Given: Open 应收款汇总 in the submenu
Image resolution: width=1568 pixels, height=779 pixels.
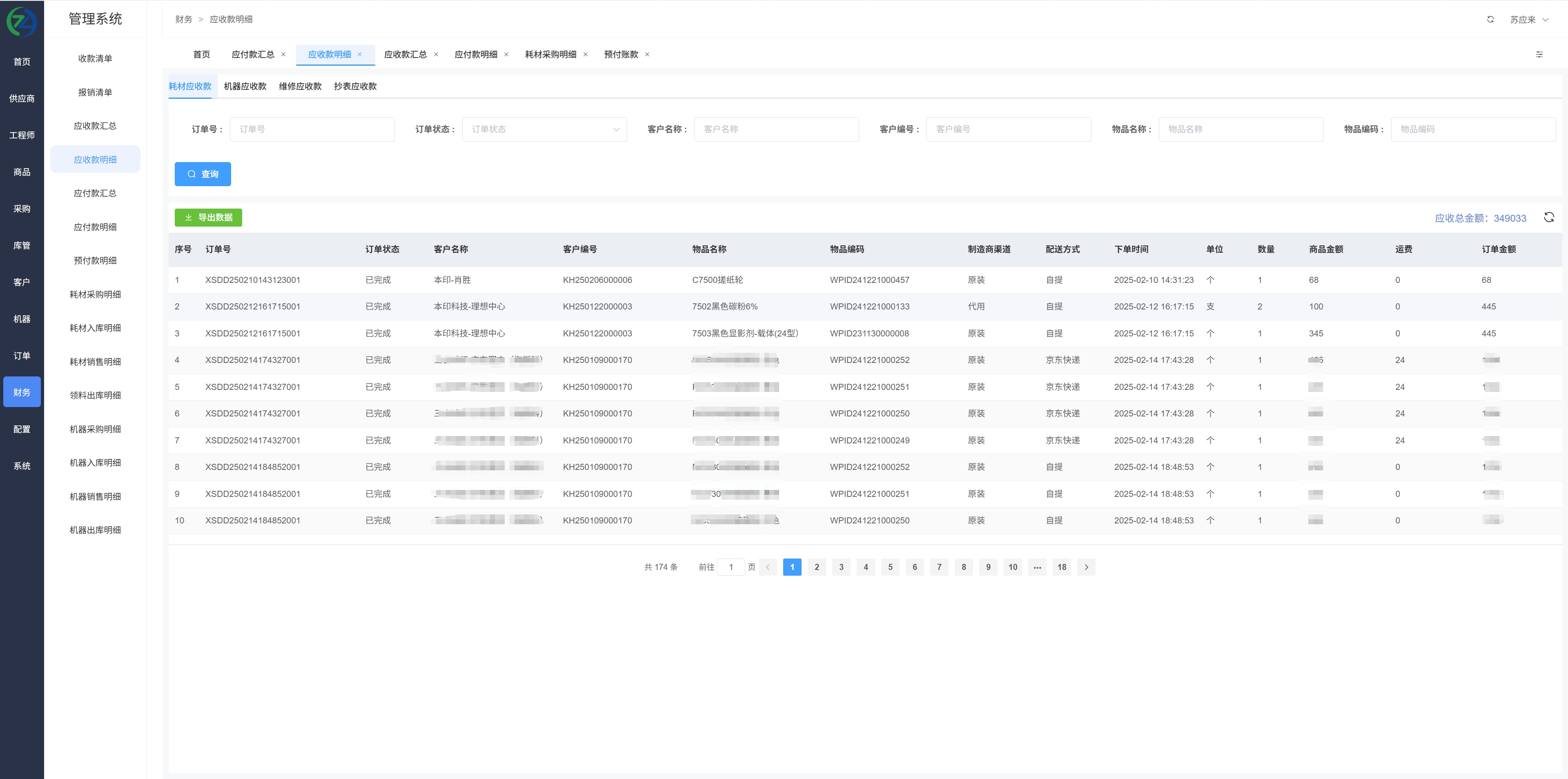Looking at the screenshot, I should 95,126.
